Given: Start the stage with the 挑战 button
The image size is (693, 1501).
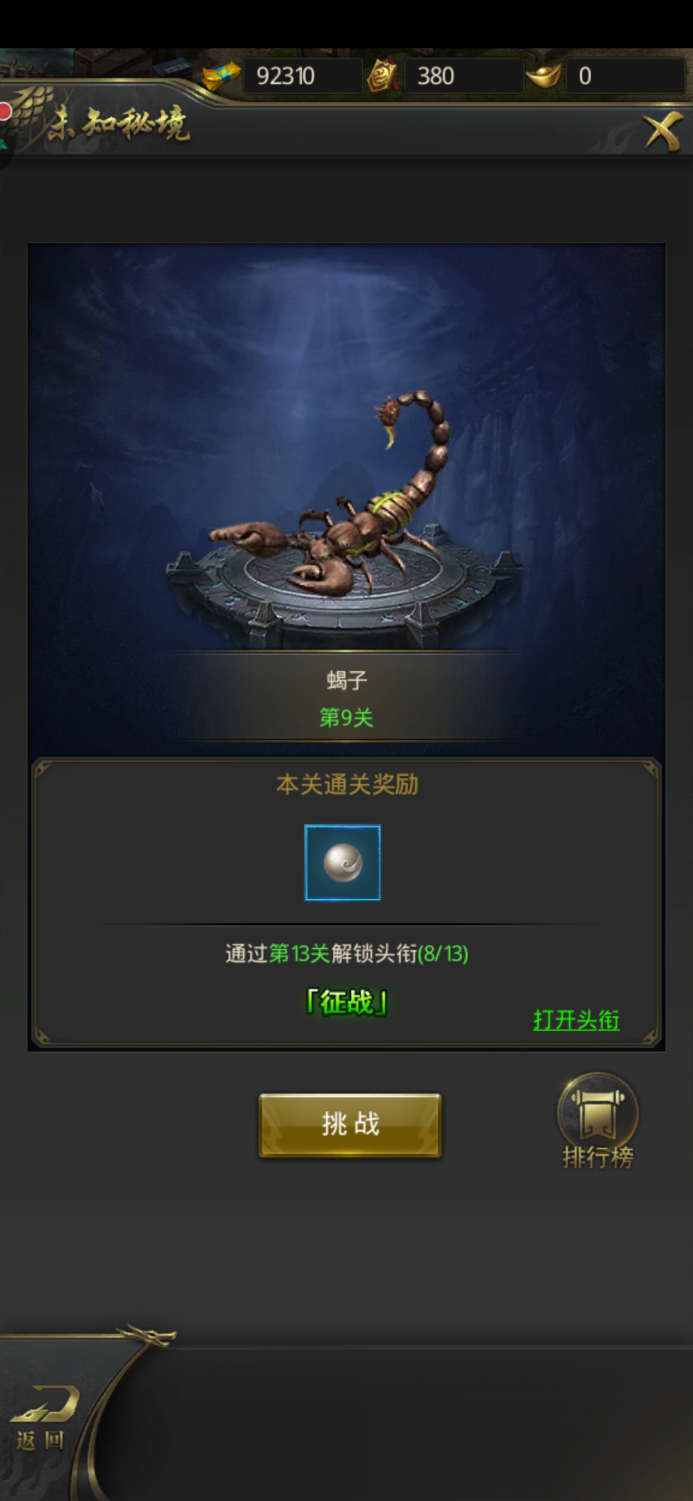Looking at the screenshot, I should click(x=350, y=1125).
